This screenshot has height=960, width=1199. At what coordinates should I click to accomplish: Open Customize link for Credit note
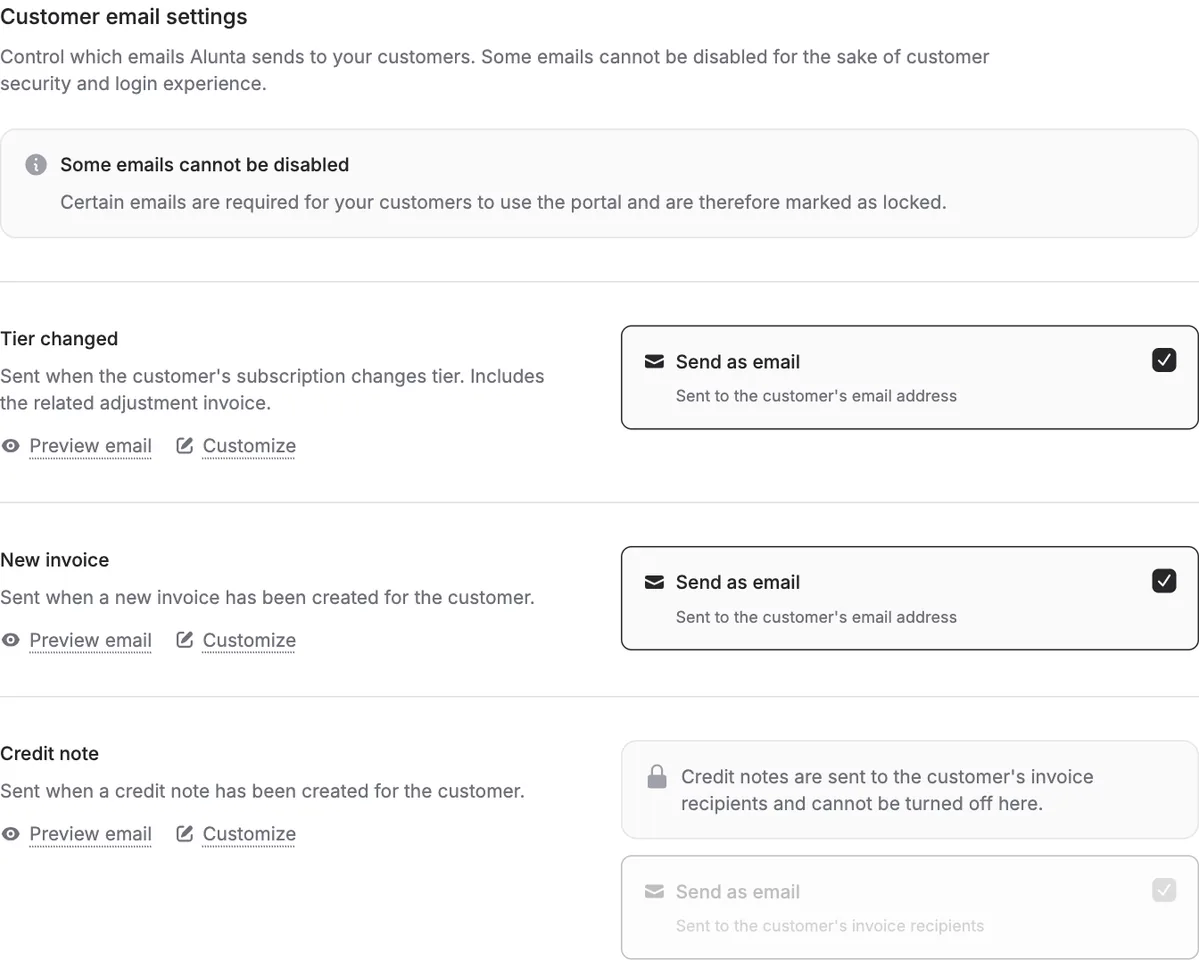pos(249,834)
